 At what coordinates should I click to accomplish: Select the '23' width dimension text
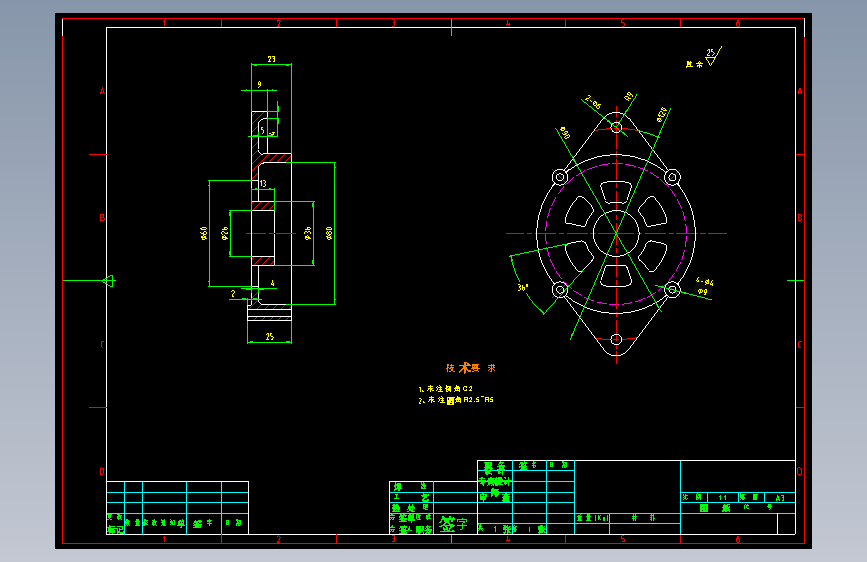(x=271, y=59)
